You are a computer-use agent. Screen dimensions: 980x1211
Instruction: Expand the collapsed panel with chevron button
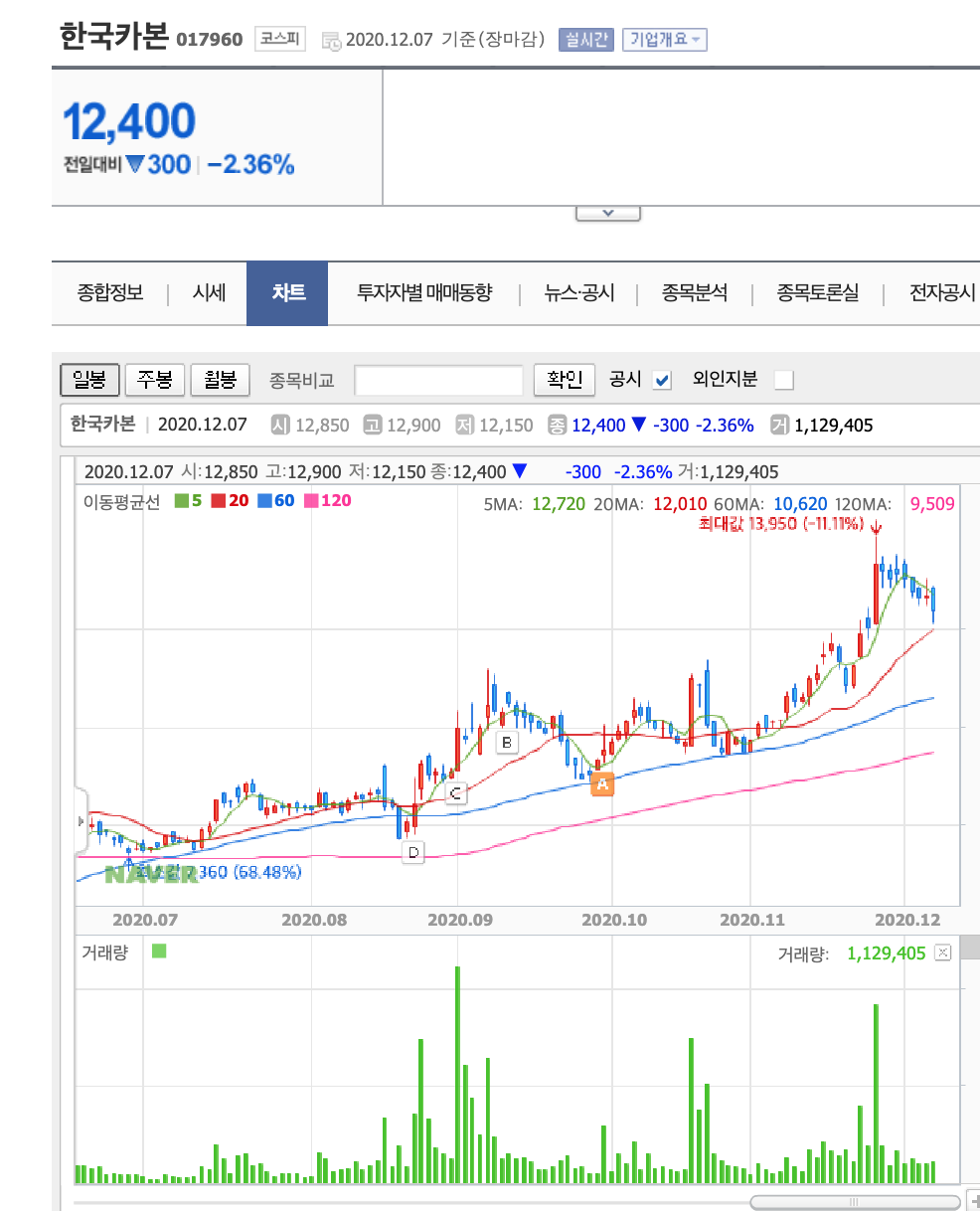tap(608, 213)
